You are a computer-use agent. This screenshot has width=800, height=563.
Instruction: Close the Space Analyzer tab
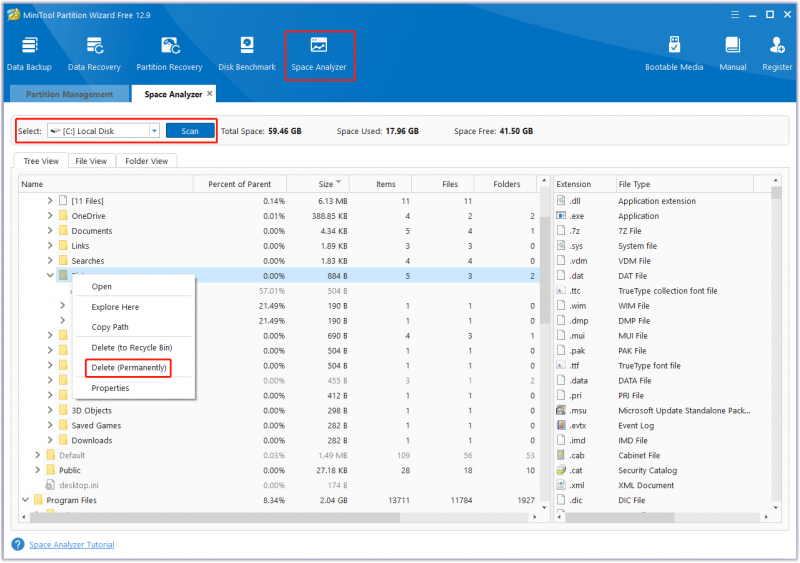(210, 93)
